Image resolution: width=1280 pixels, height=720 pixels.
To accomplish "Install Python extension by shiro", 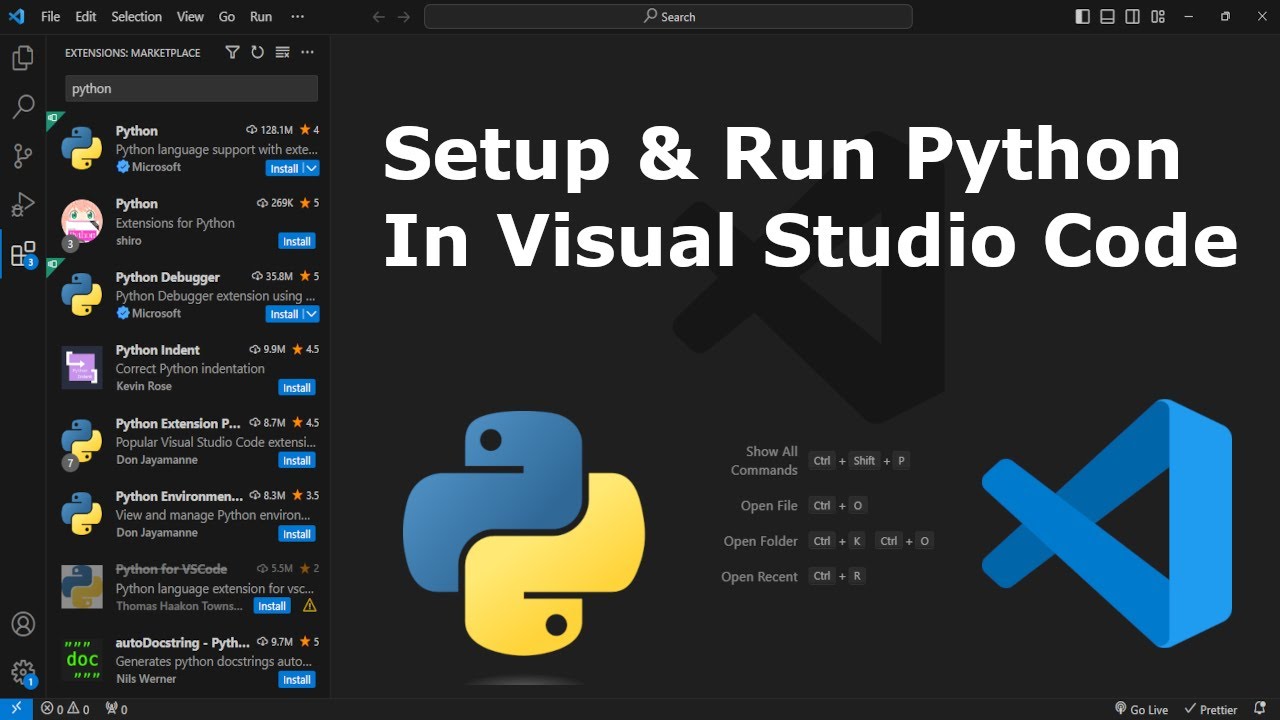I will pos(297,241).
